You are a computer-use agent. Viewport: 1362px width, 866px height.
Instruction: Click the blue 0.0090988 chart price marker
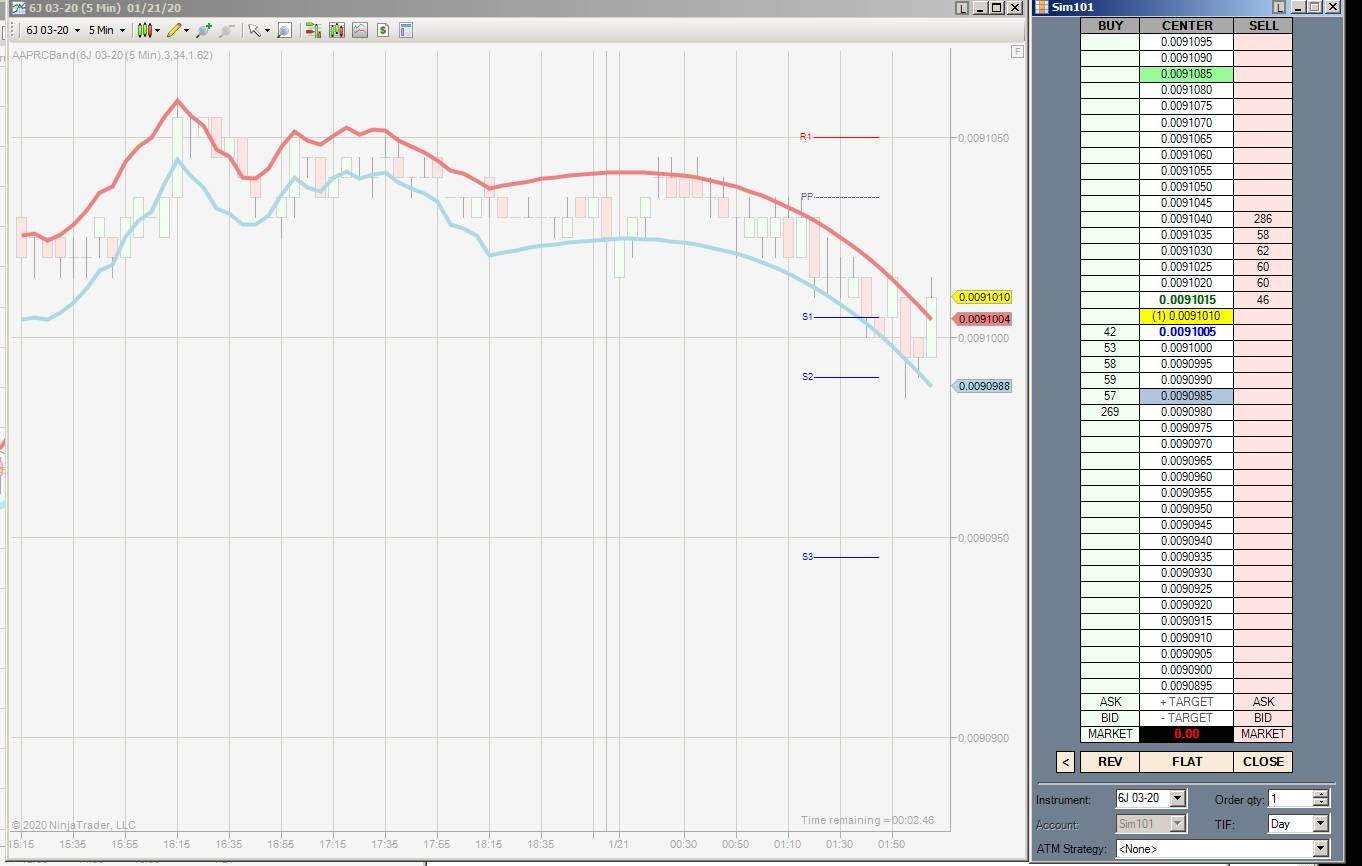point(983,386)
